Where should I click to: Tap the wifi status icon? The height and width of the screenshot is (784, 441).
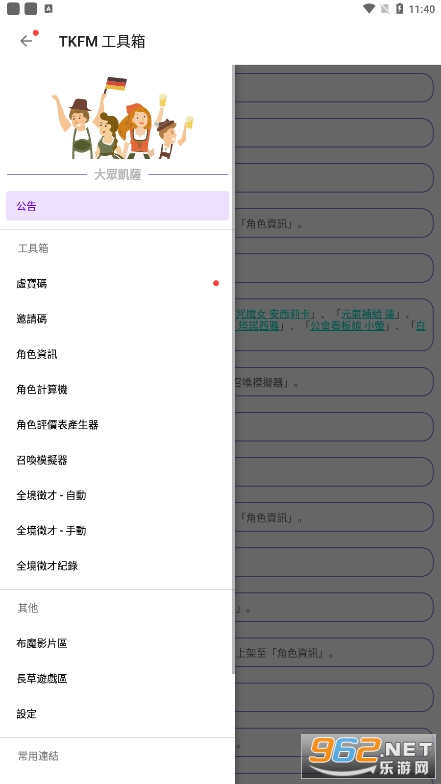point(369,8)
